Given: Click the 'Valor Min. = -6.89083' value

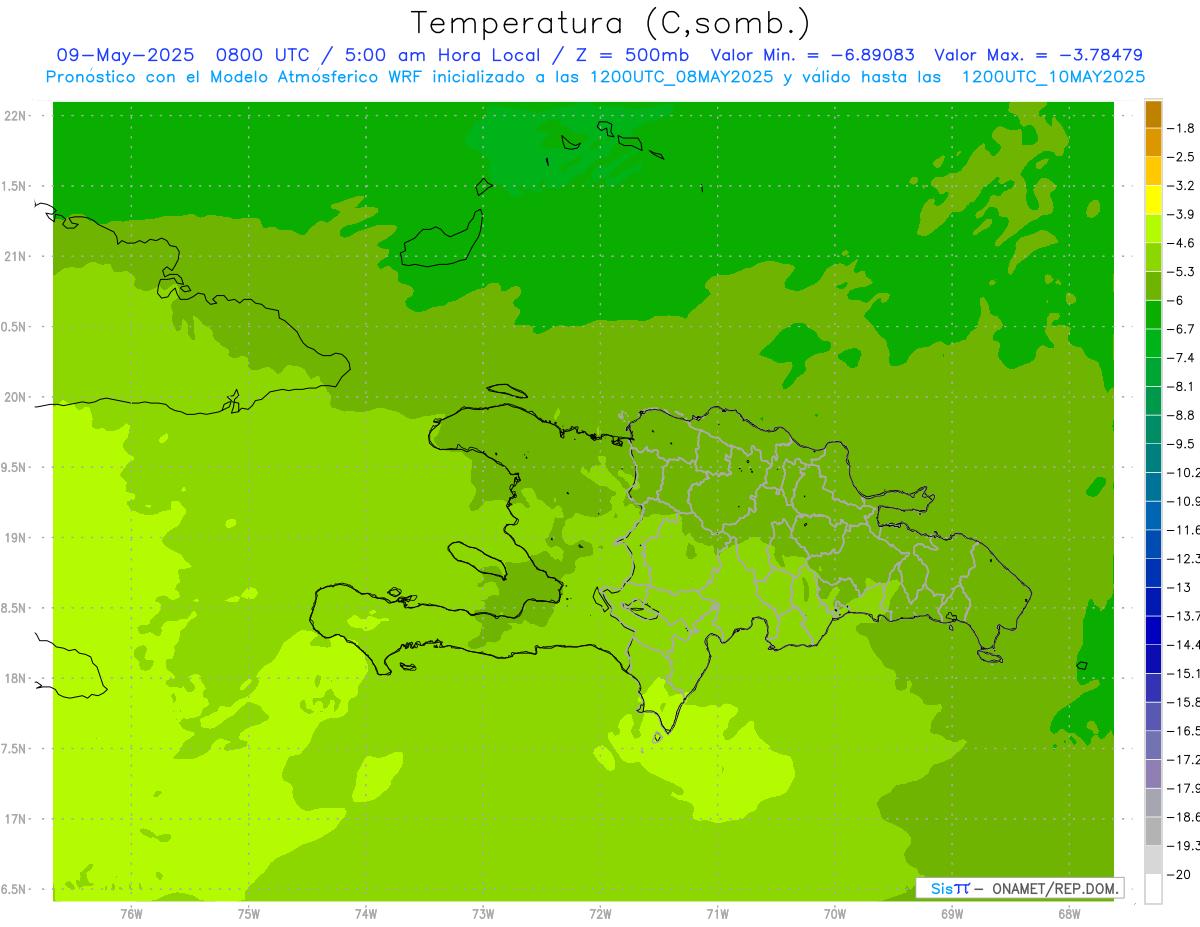Looking at the screenshot, I should pos(812,55).
